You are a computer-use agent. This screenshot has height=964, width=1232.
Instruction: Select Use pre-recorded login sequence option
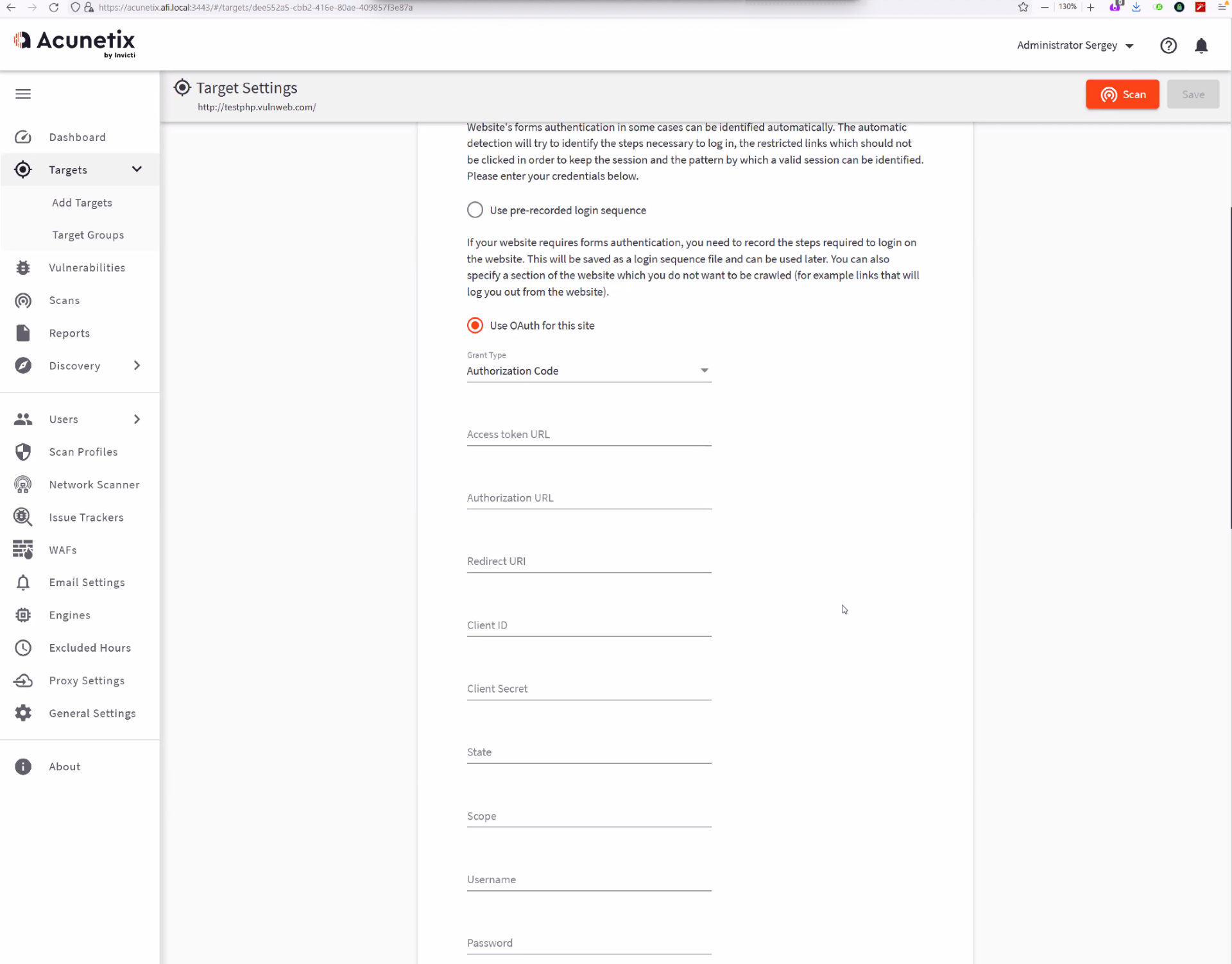pos(475,210)
